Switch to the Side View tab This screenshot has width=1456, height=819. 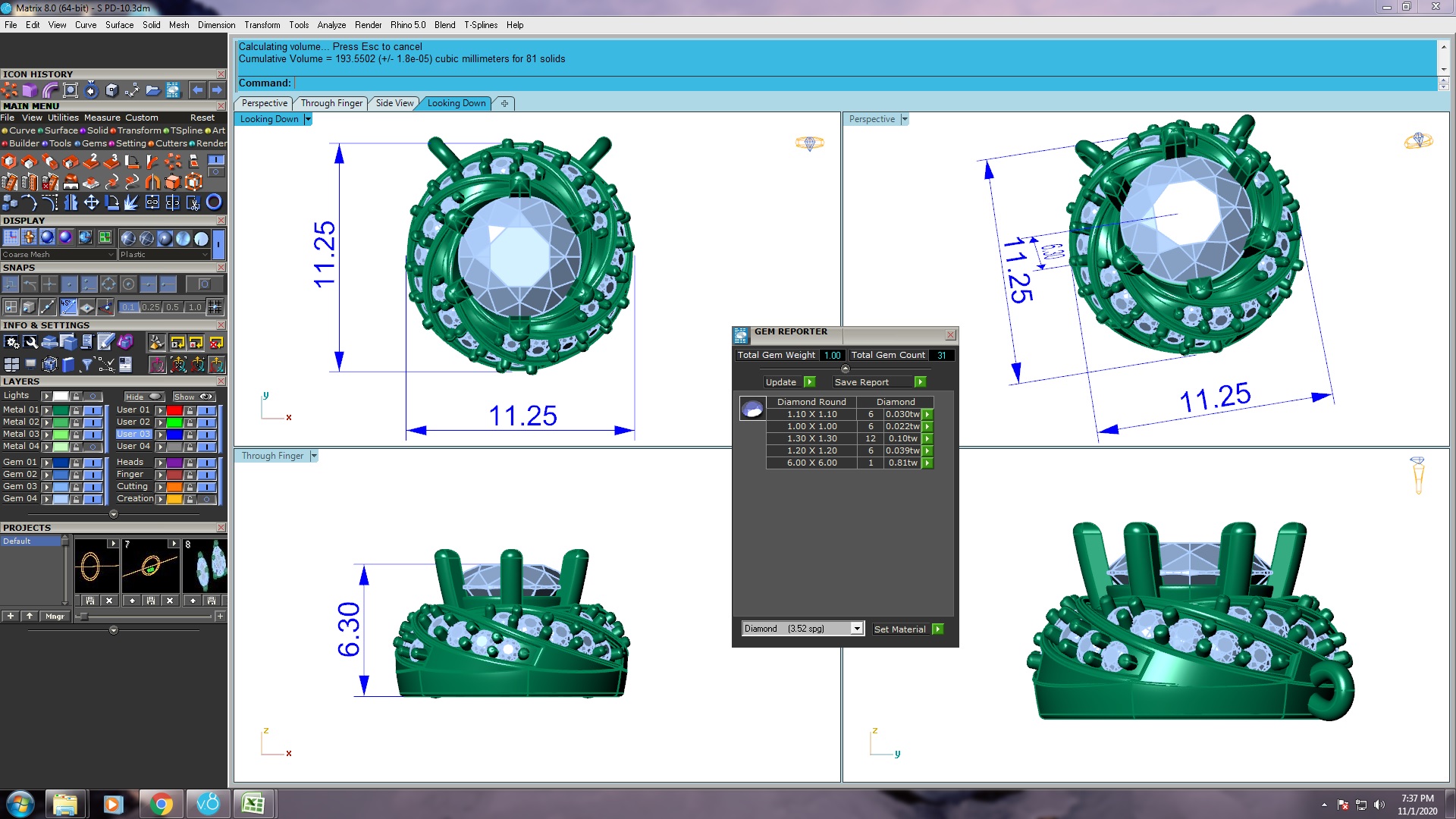click(394, 103)
